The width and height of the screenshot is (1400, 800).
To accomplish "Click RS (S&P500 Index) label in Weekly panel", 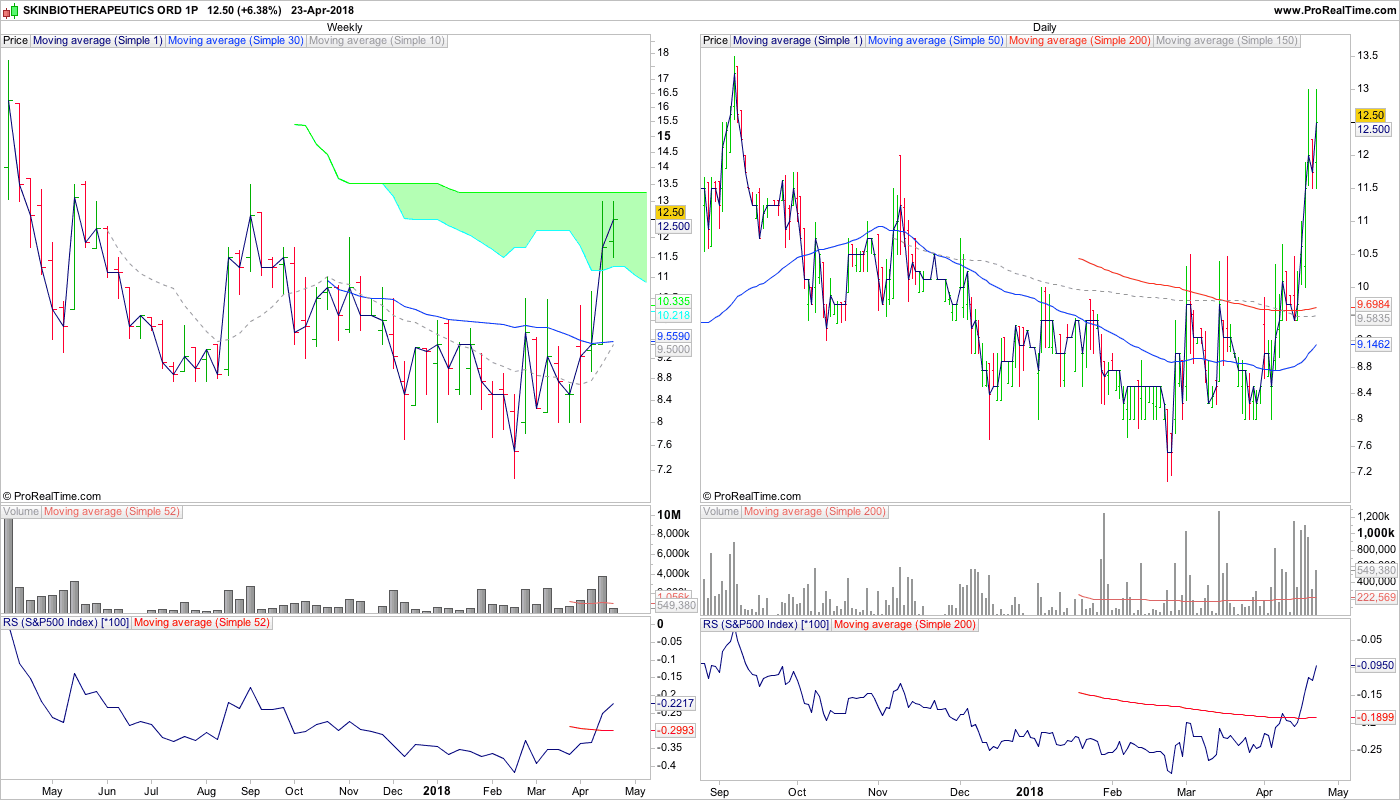I will [x=66, y=624].
